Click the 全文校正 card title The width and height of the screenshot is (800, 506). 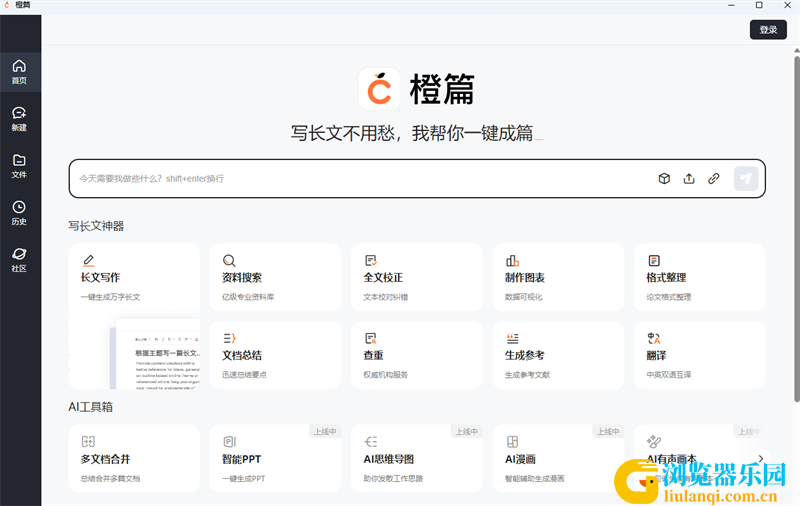click(383, 277)
